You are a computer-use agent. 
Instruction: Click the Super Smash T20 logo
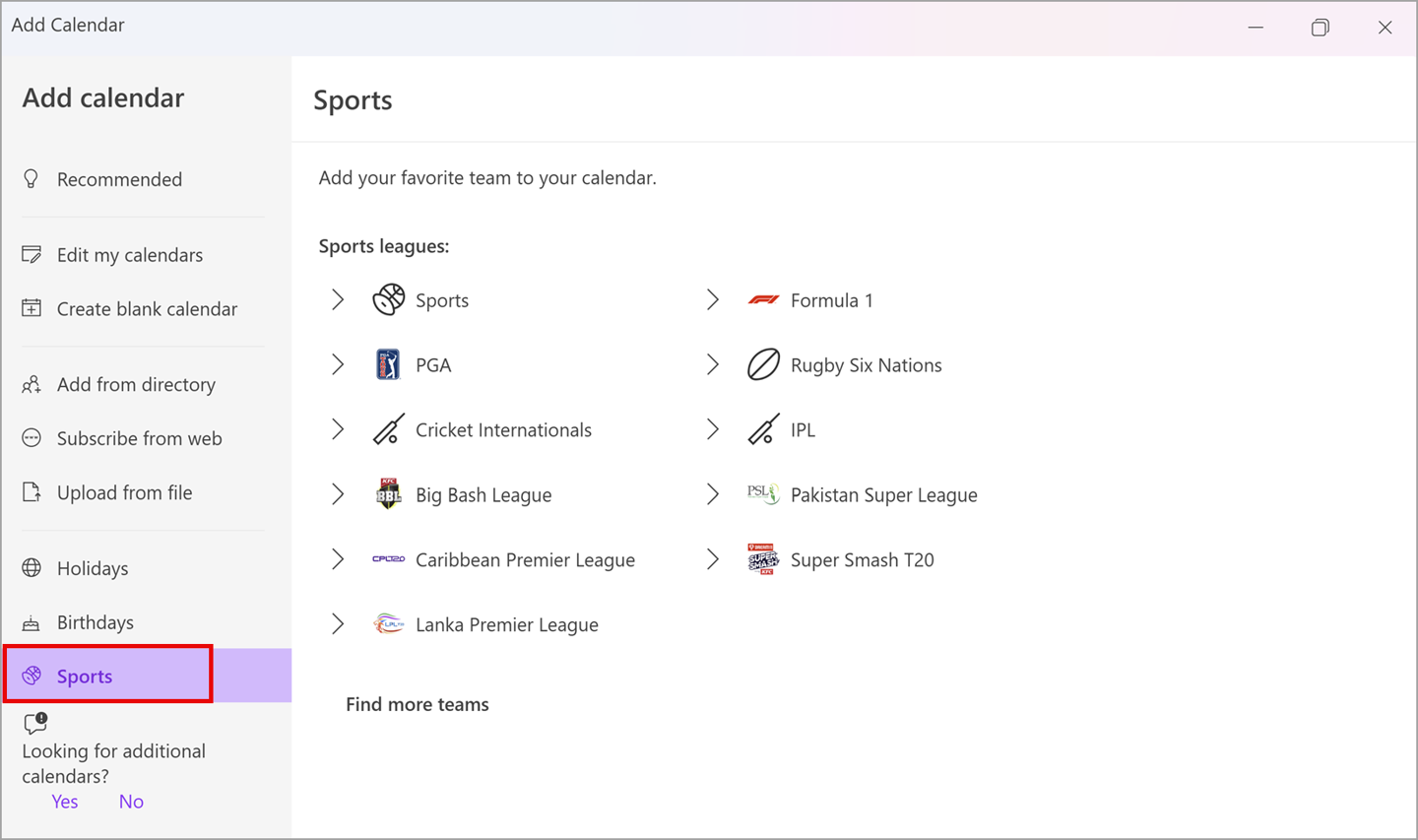(763, 559)
